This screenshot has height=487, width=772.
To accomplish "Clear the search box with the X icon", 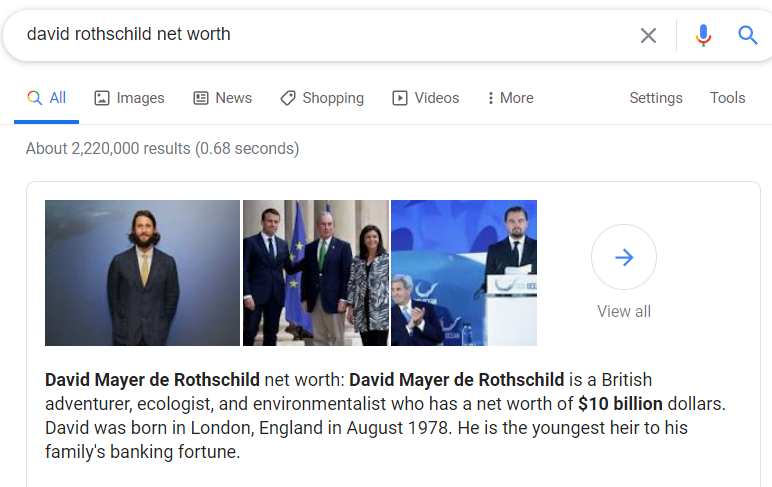I will coord(648,35).
